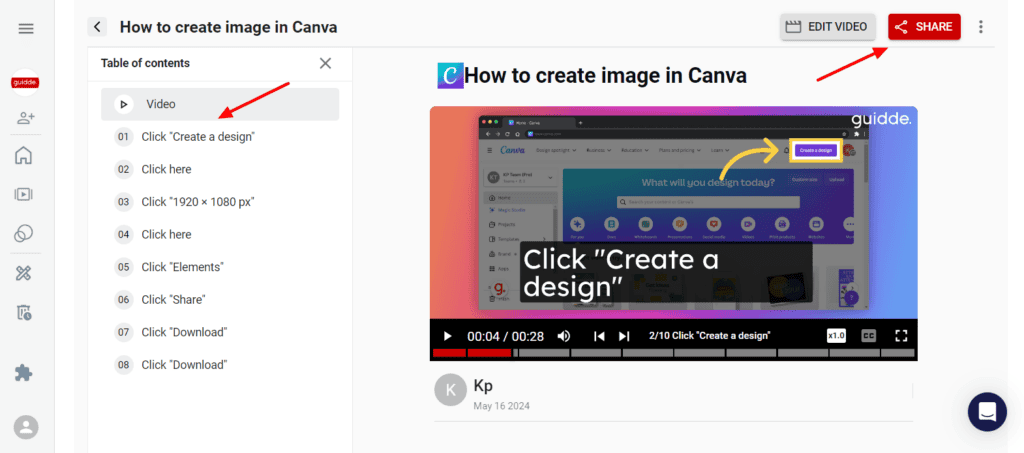Image resolution: width=1024 pixels, height=453 pixels.
Task: Click the Kp author avatar
Action: coord(451,390)
